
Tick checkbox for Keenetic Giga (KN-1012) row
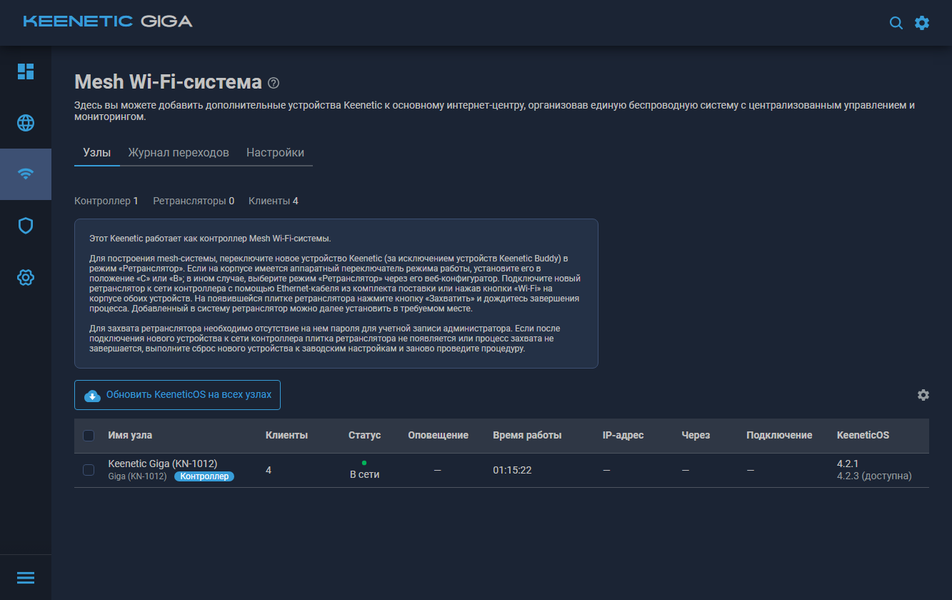pos(89,470)
